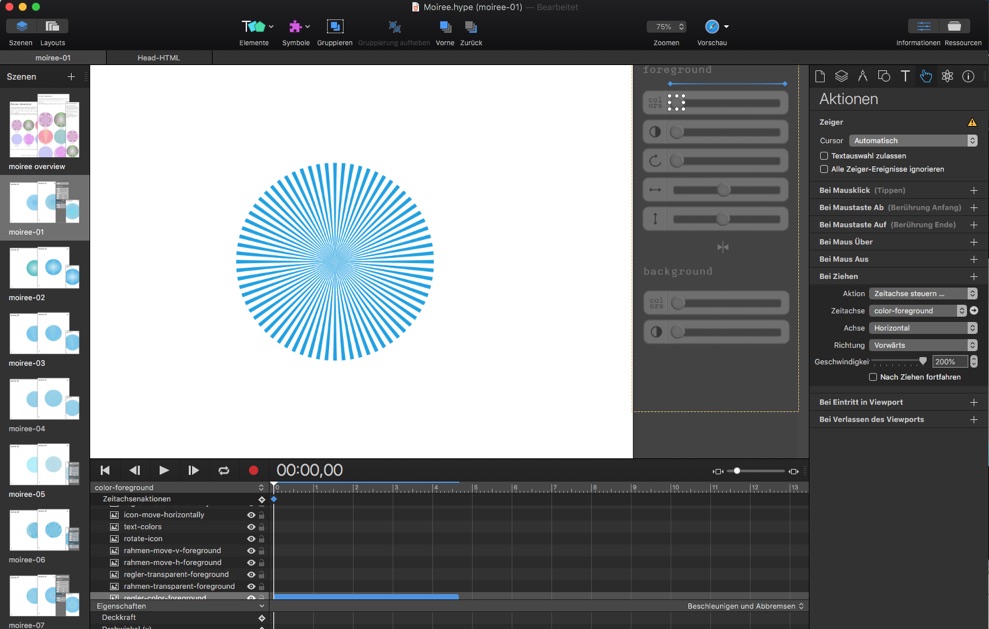Hide the text-colors layer with eye icon
This screenshot has width=989, height=629.
click(251, 527)
